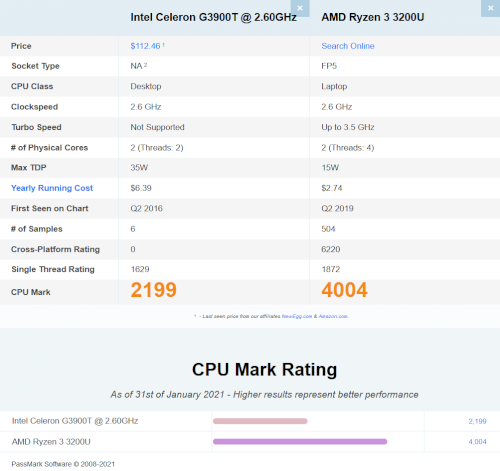Viewport: 500px width, 471px height.
Task: Select Intel Celeron G3900T chart row label
Action: [x=75, y=421]
